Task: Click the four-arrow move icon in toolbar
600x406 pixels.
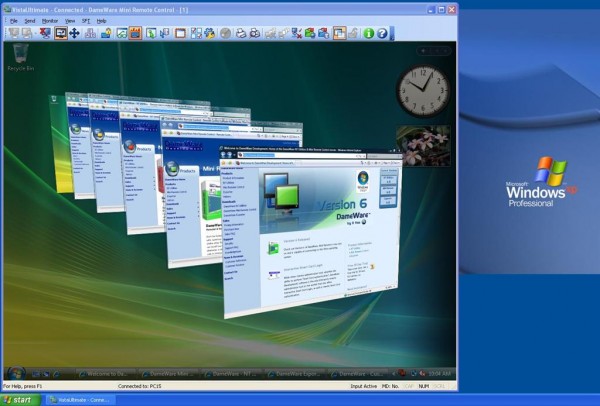Action: pyautogui.click(x=74, y=33)
